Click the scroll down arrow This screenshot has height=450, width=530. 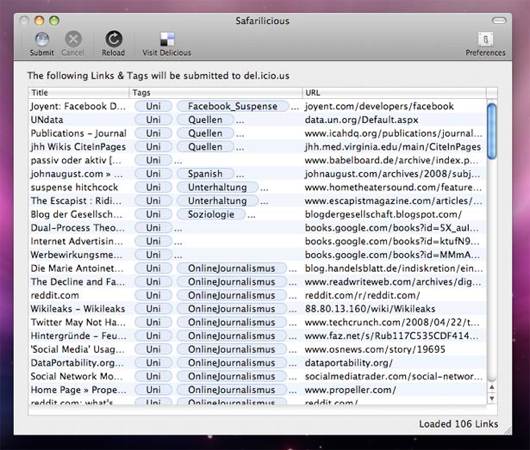(492, 398)
